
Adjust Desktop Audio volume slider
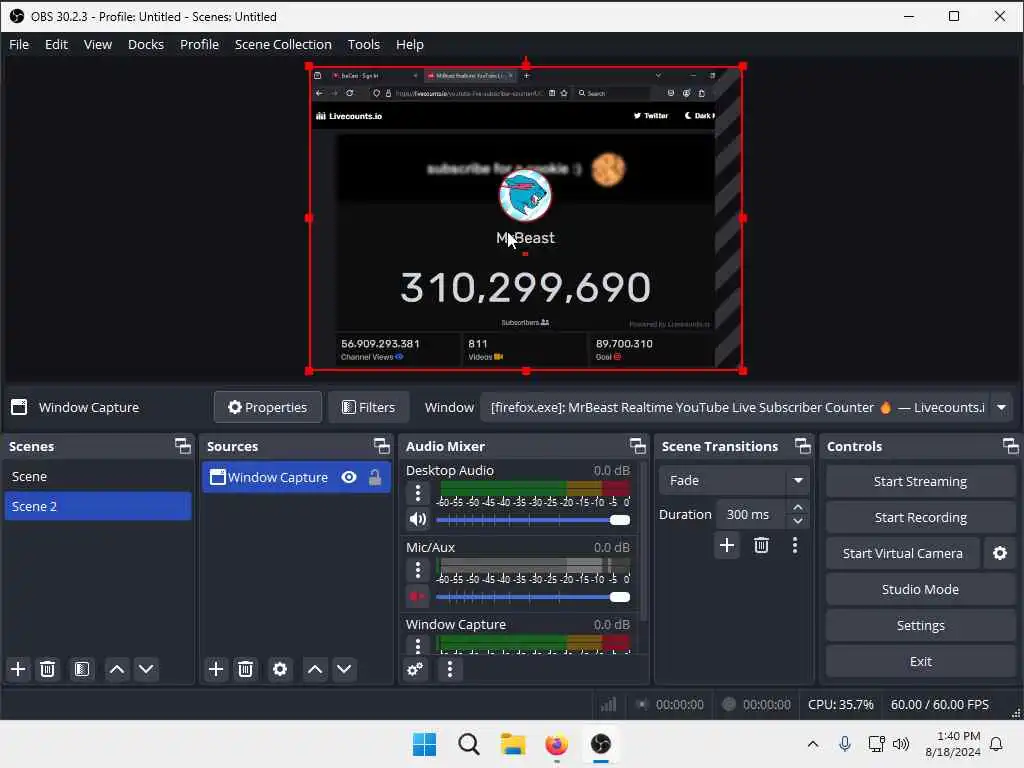[533, 520]
